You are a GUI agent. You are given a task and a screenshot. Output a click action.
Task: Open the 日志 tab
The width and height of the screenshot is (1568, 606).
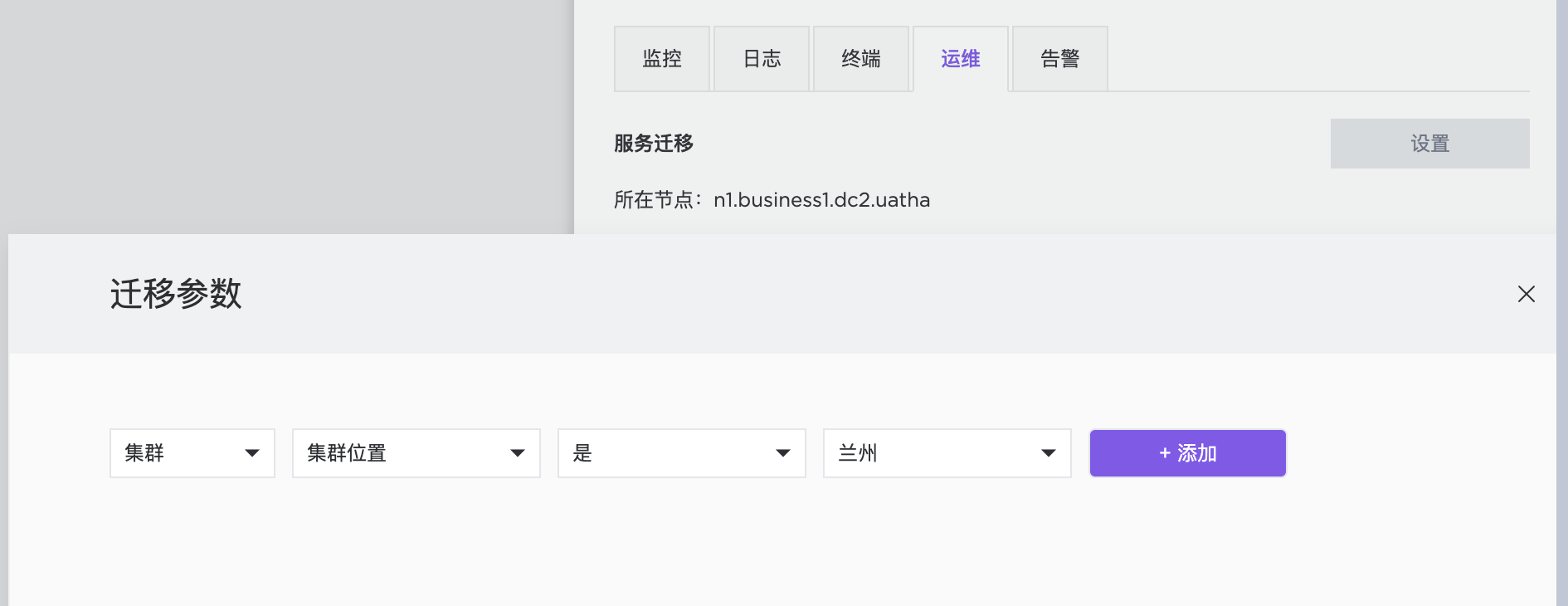(762, 59)
